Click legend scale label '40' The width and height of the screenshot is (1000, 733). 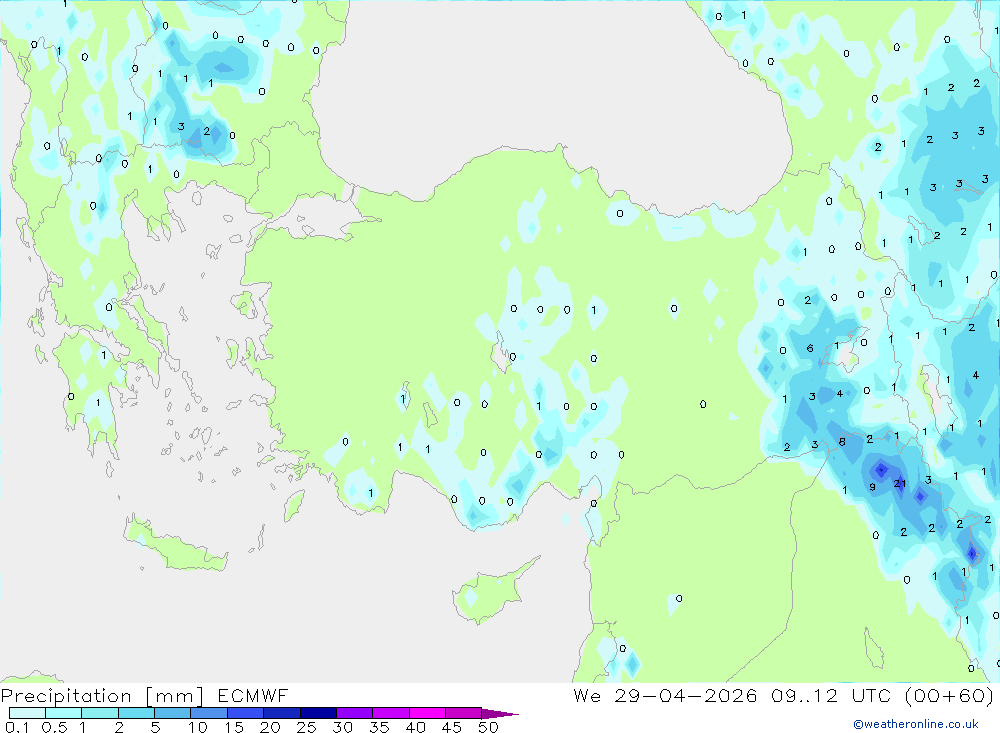pos(416,727)
